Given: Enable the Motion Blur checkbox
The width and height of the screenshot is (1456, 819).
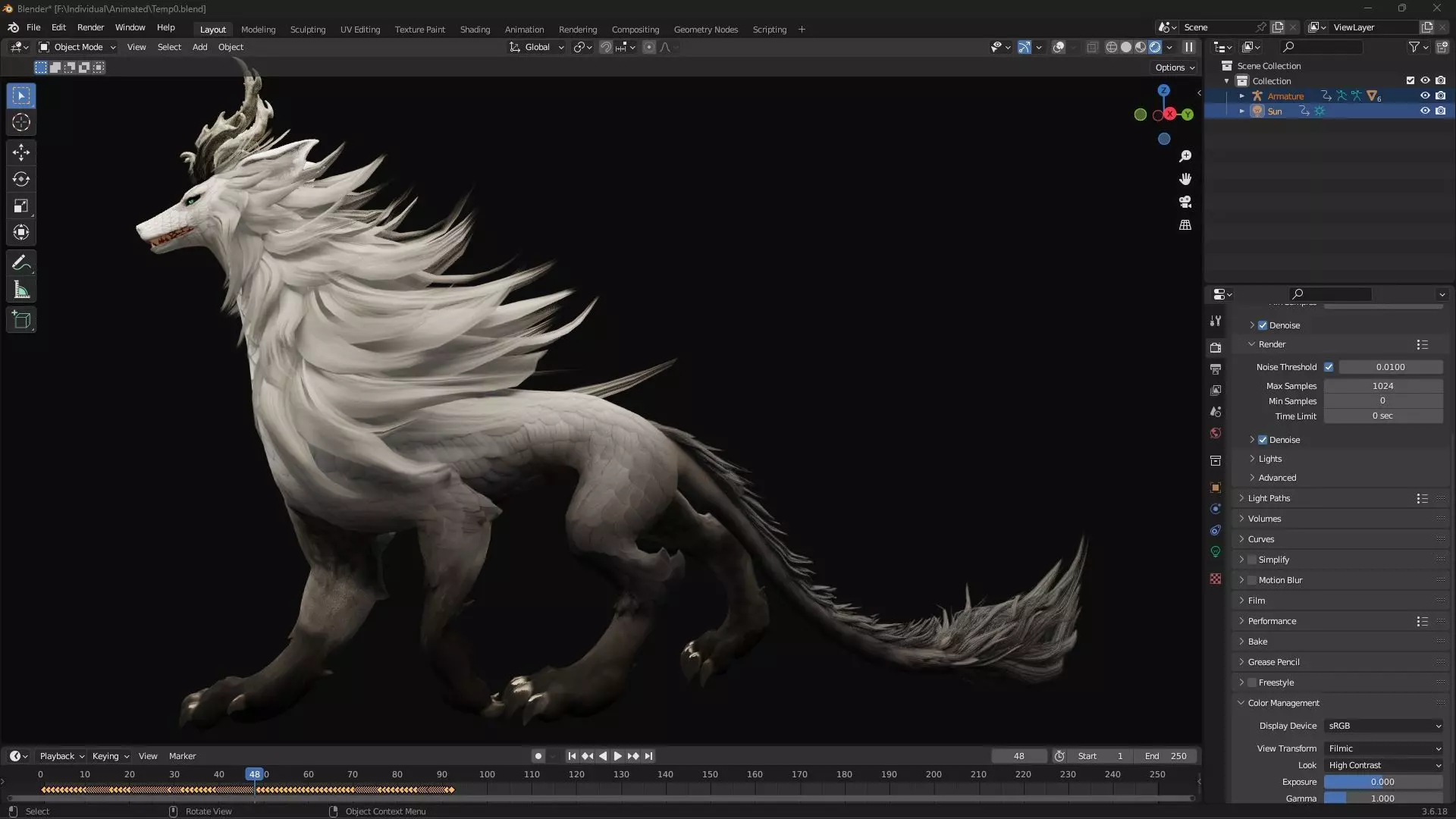Looking at the screenshot, I should click(1252, 580).
